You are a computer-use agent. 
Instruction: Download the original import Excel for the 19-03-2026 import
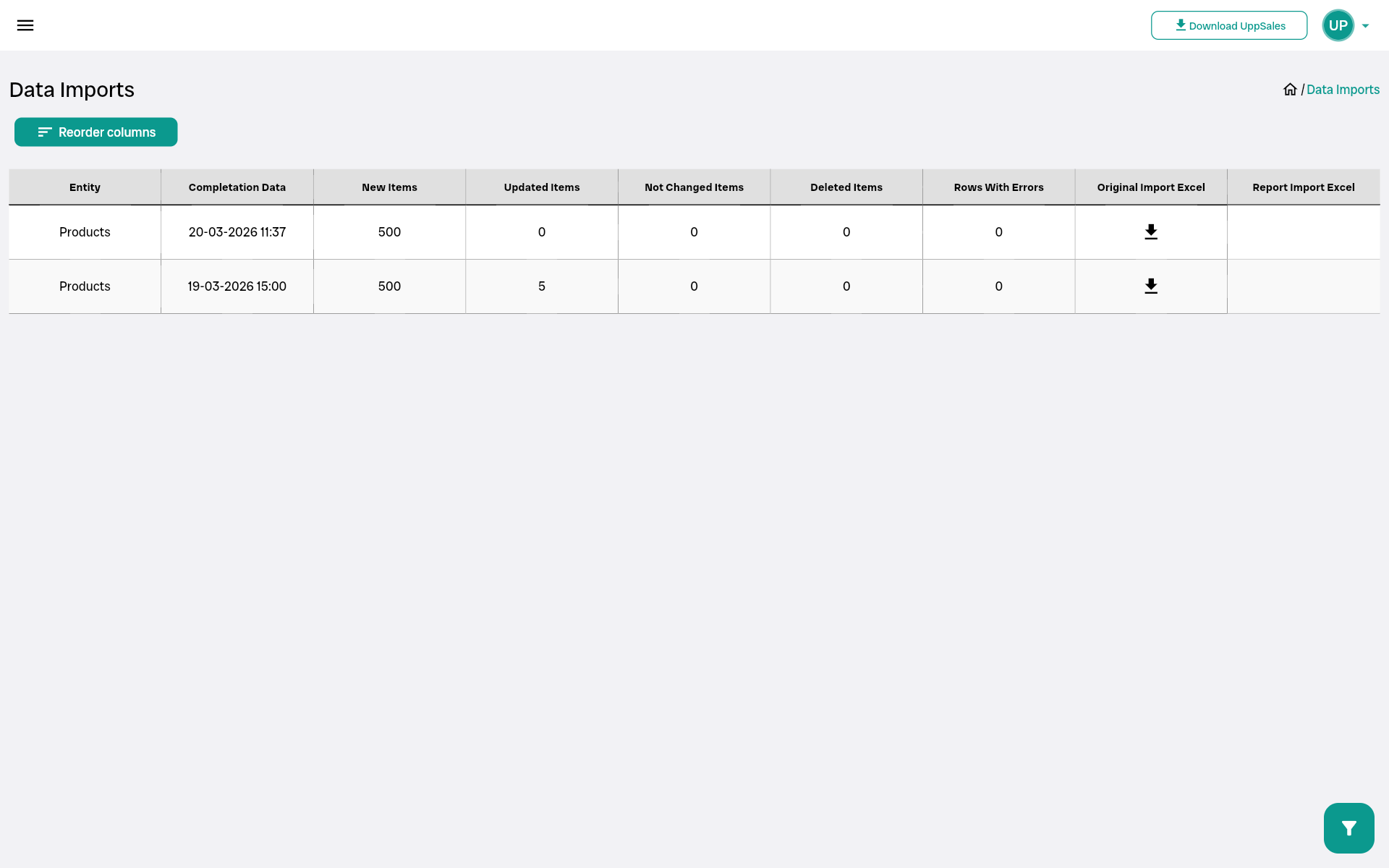pyautogui.click(x=1152, y=286)
